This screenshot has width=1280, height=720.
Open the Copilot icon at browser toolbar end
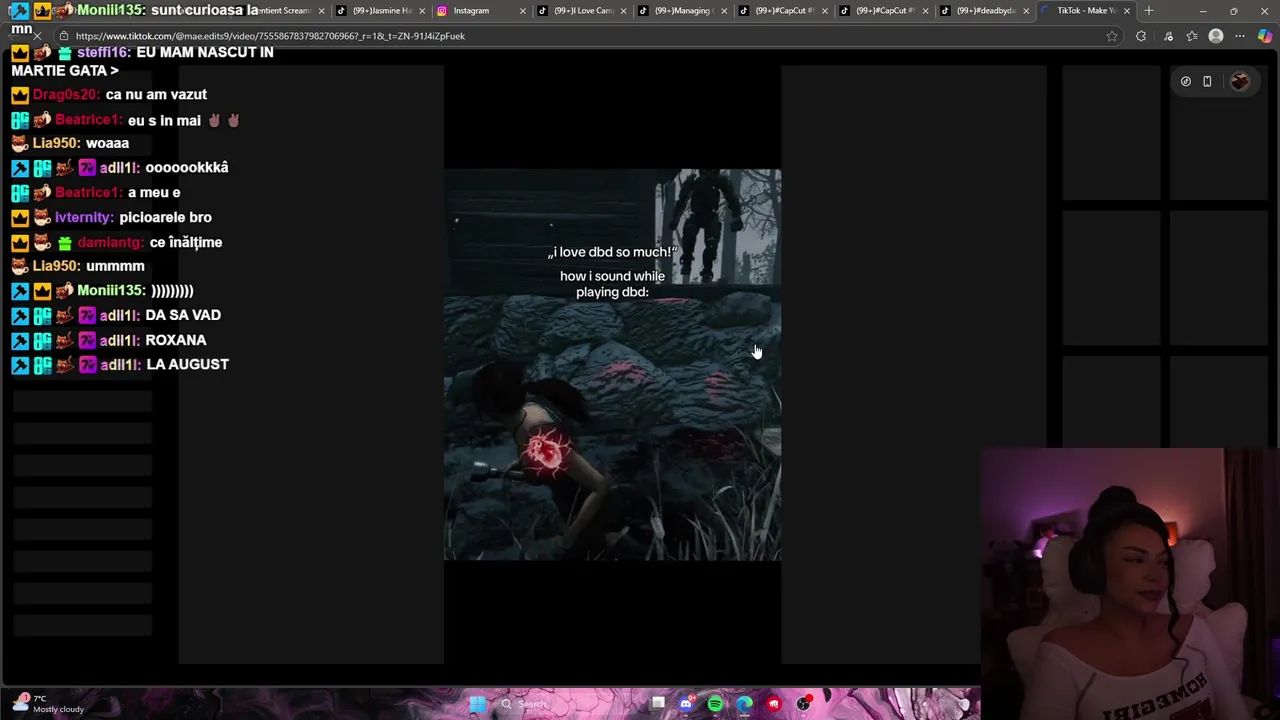pyautogui.click(x=1265, y=36)
